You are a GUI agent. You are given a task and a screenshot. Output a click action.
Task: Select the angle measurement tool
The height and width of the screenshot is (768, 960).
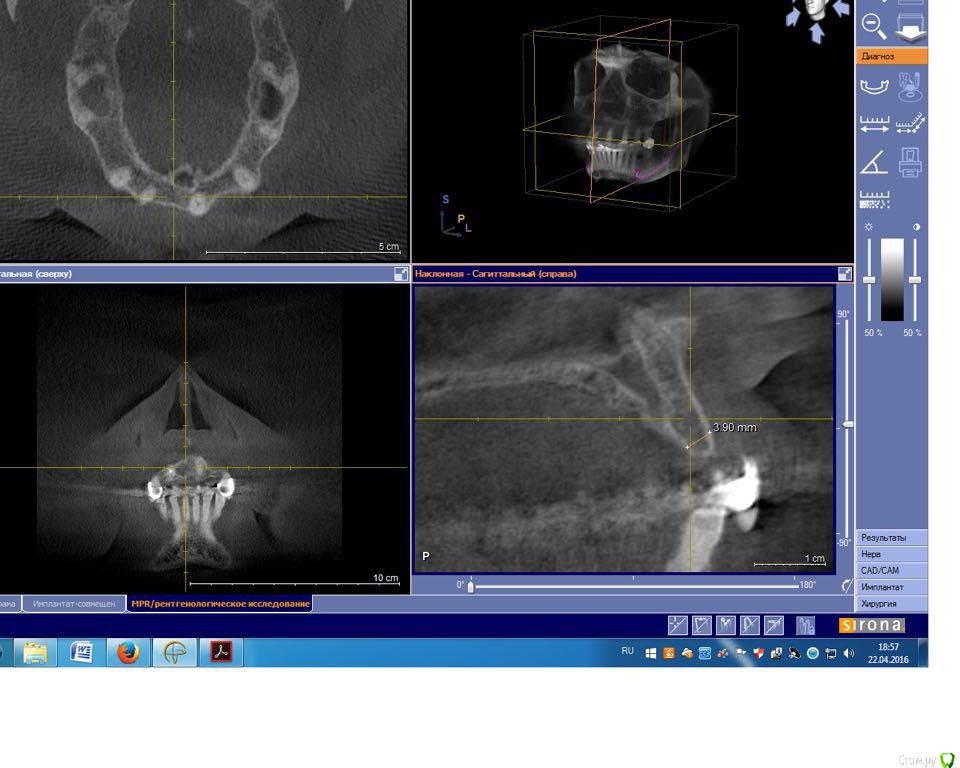(875, 162)
